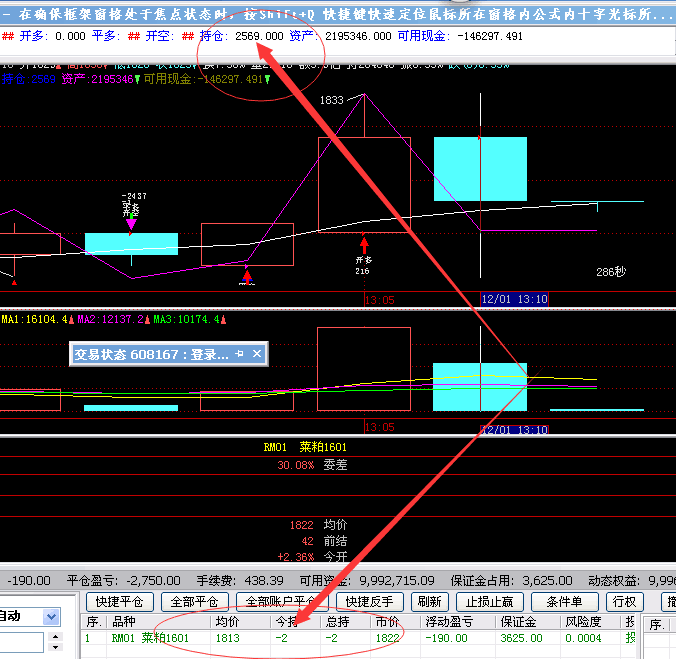Refresh positions with 刷新 button
The height and width of the screenshot is (659, 676).
pyautogui.click(x=430, y=602)
